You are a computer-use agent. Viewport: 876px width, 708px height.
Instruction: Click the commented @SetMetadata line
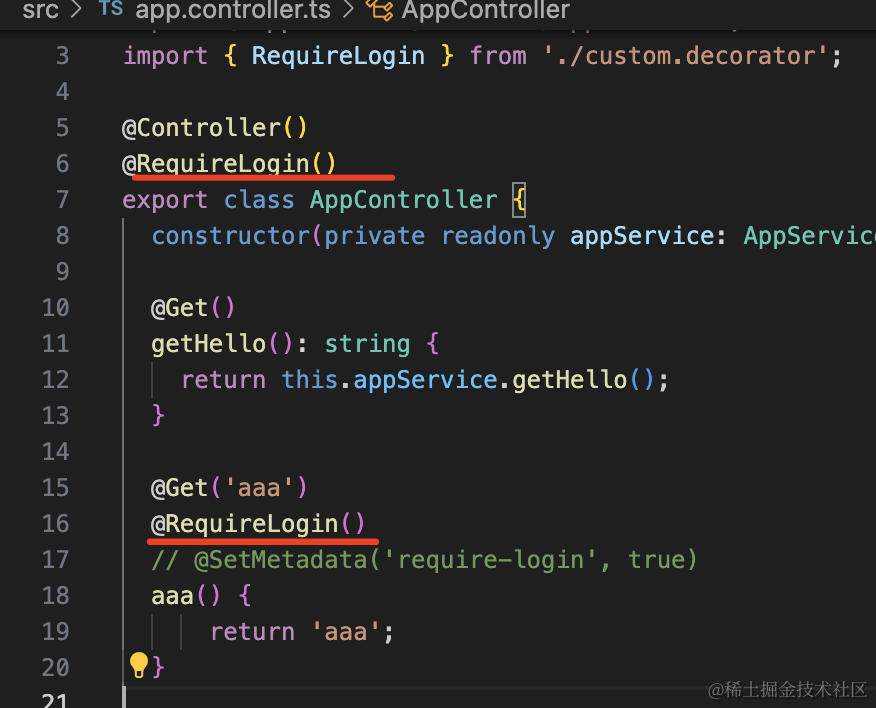point(424,559)
